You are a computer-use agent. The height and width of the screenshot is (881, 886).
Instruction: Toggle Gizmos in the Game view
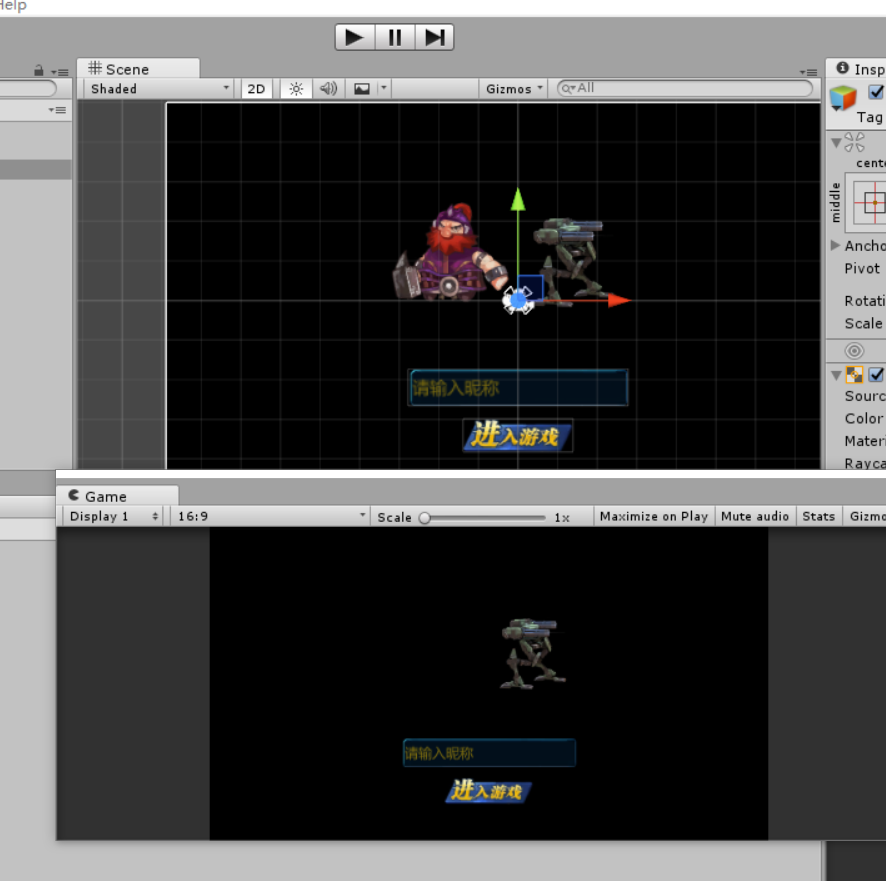866,516
